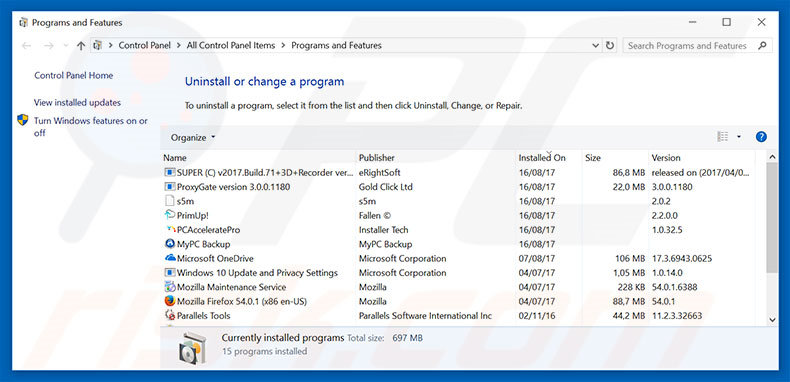Open View installed updates link
Screen dimensions: 790x382
coord(77,102)
